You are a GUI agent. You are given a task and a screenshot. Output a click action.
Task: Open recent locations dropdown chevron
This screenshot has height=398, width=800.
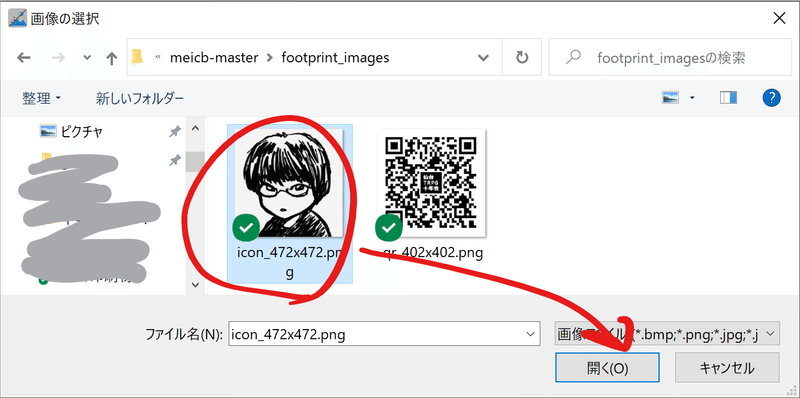[87, 58]
